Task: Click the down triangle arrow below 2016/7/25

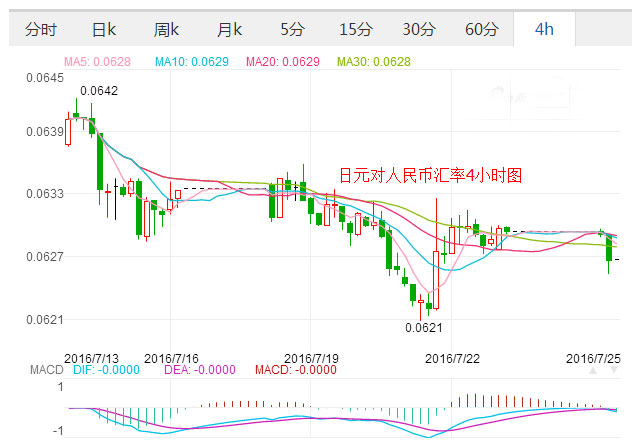Action: coord(614,371)
